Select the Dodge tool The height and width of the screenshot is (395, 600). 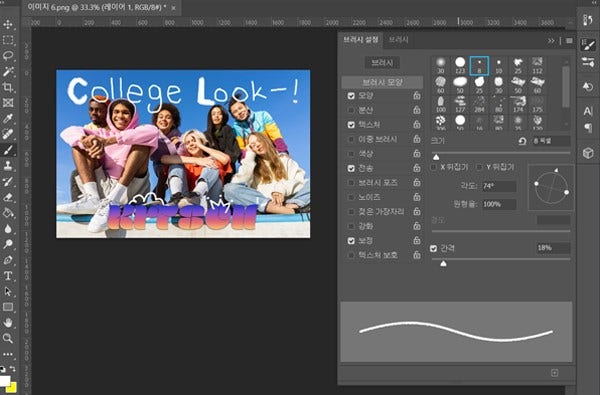(8, 244)
